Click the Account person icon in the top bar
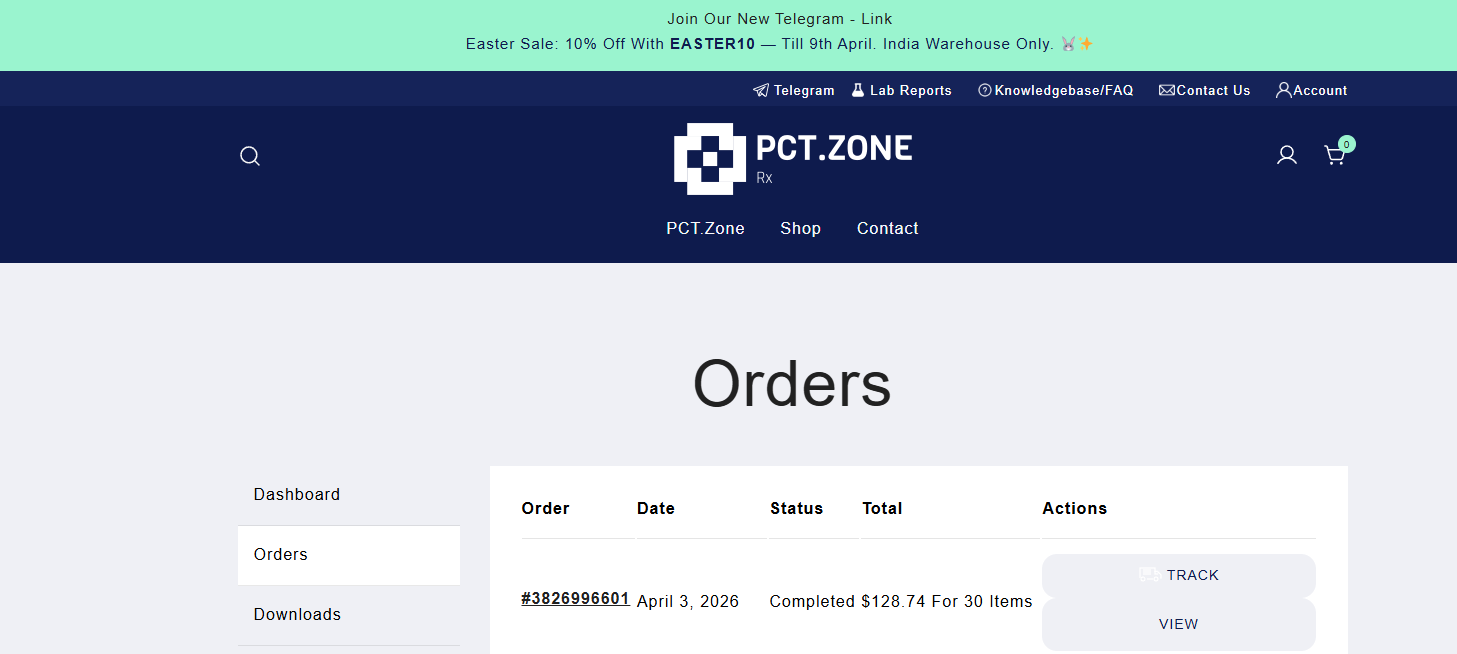 (x=1284, y=90)
